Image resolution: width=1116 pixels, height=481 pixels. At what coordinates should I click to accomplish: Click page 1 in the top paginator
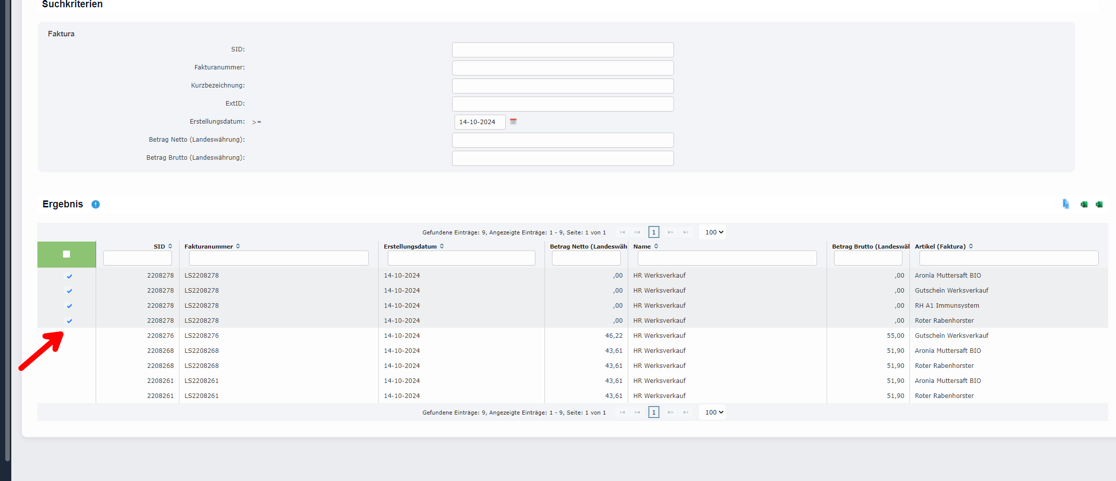pyautogui.click(x=653, y=232)
